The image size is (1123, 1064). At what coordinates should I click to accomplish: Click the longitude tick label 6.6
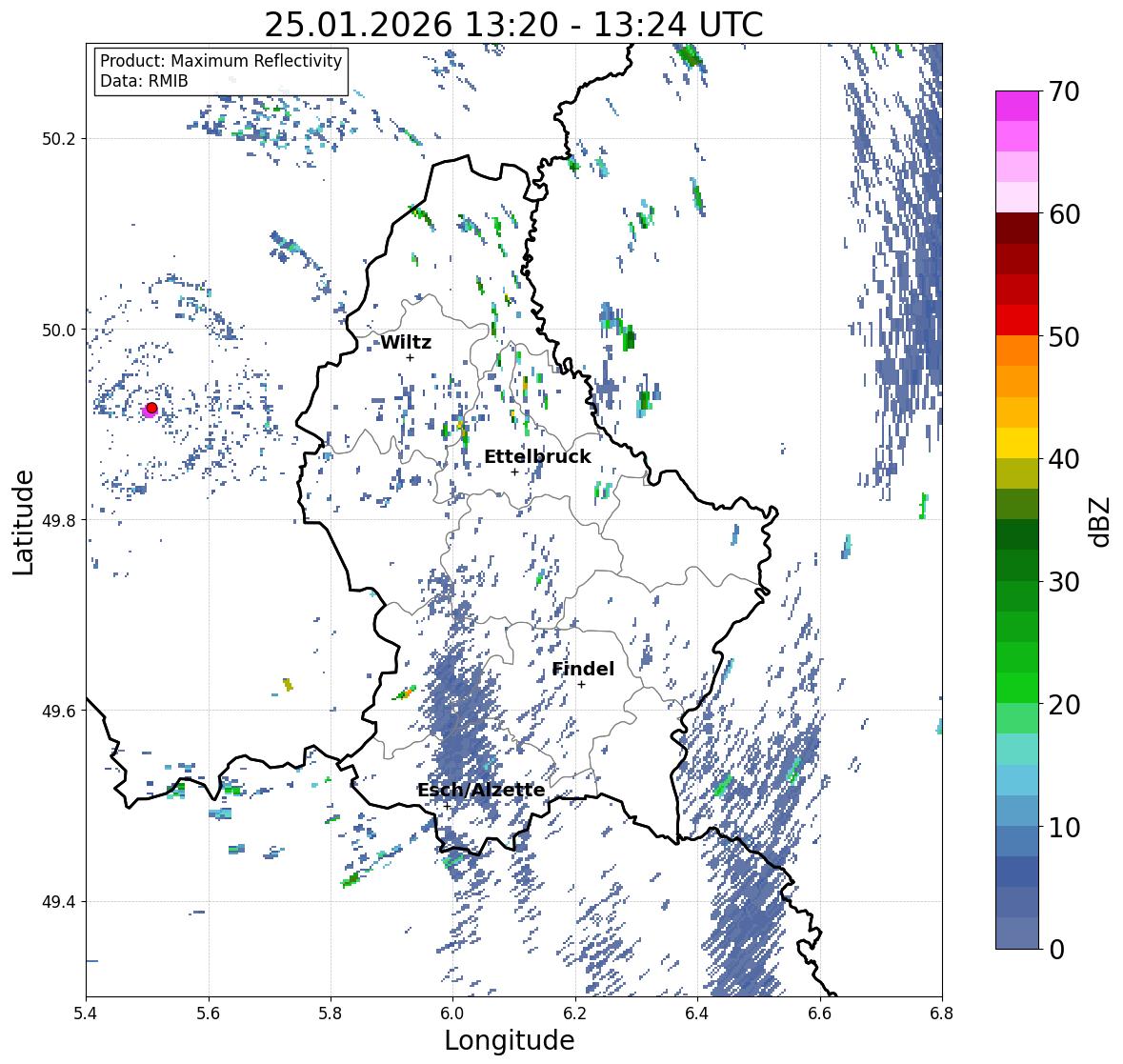(820, 1013)
